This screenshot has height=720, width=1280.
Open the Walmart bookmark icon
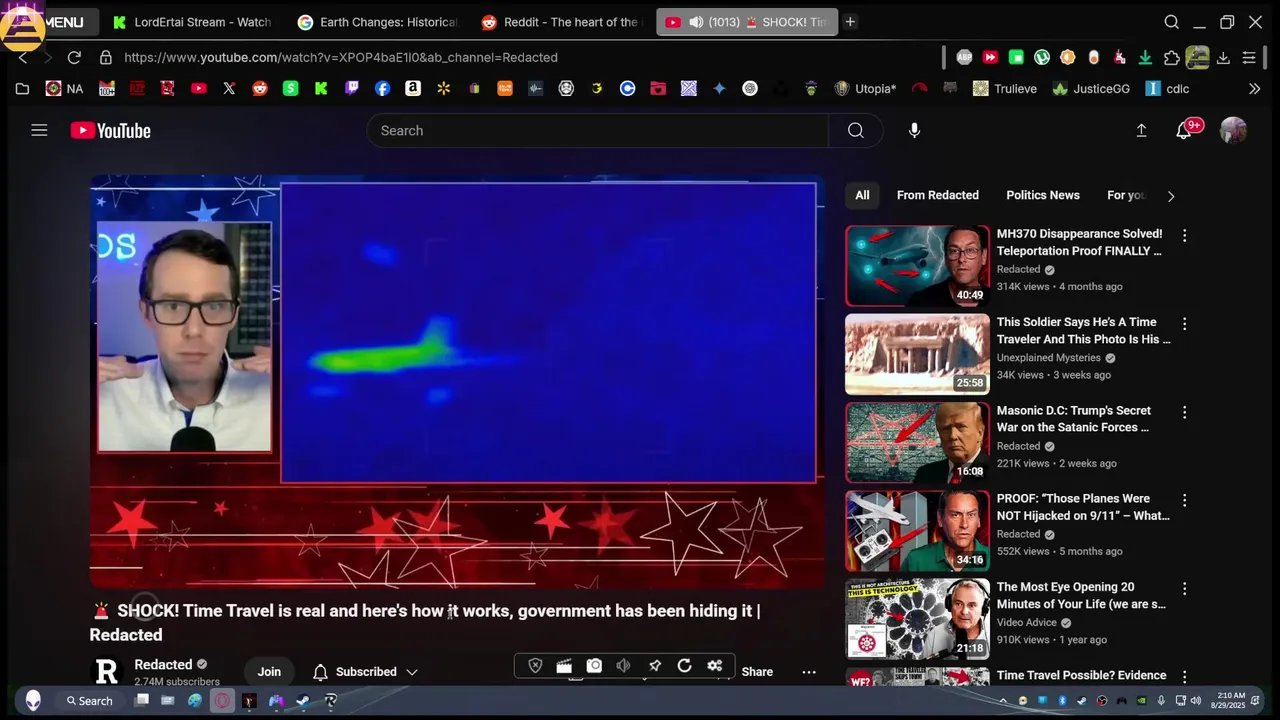pos(443,88)
